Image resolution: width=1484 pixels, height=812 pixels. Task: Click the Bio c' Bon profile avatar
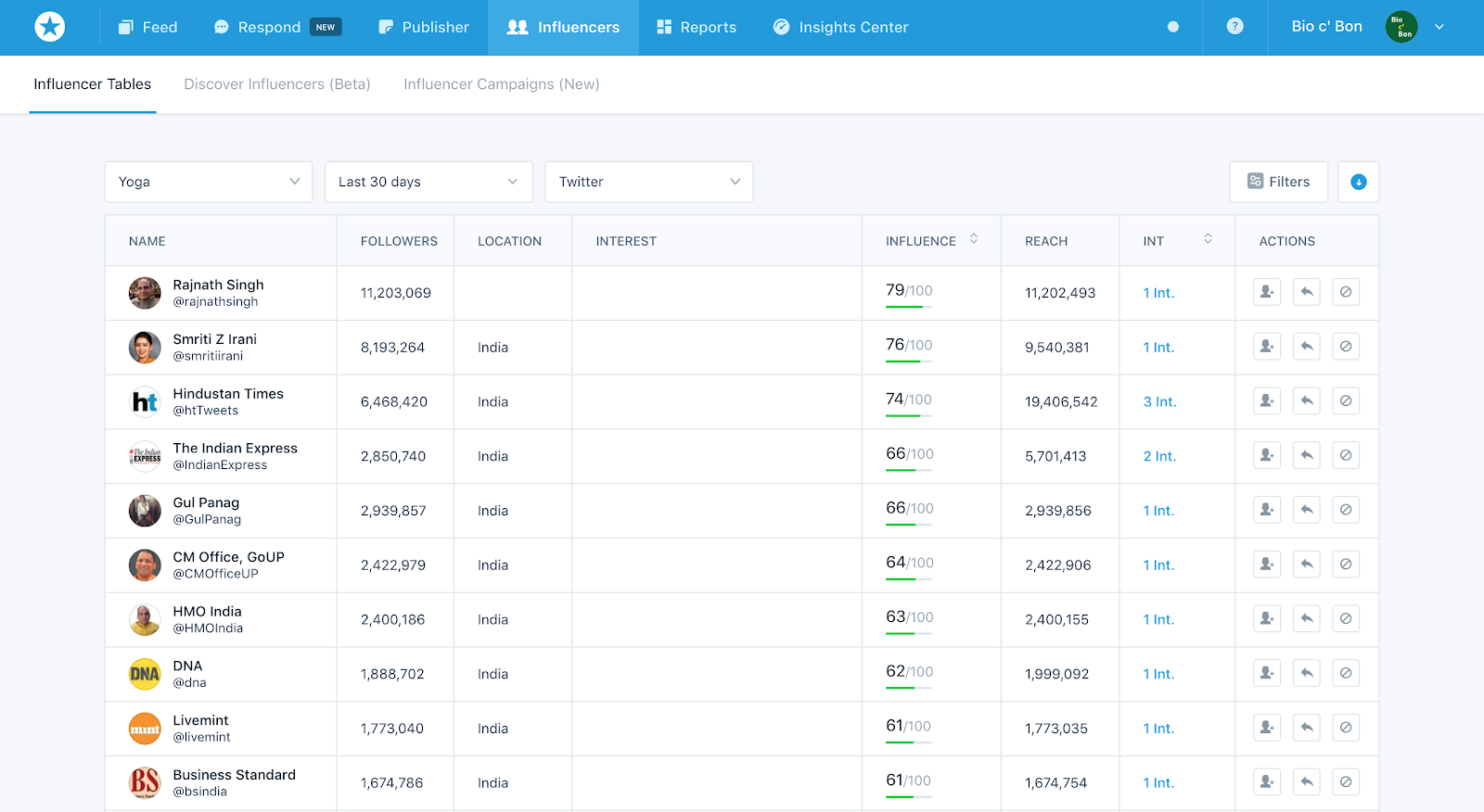(x=1401, y=27)
